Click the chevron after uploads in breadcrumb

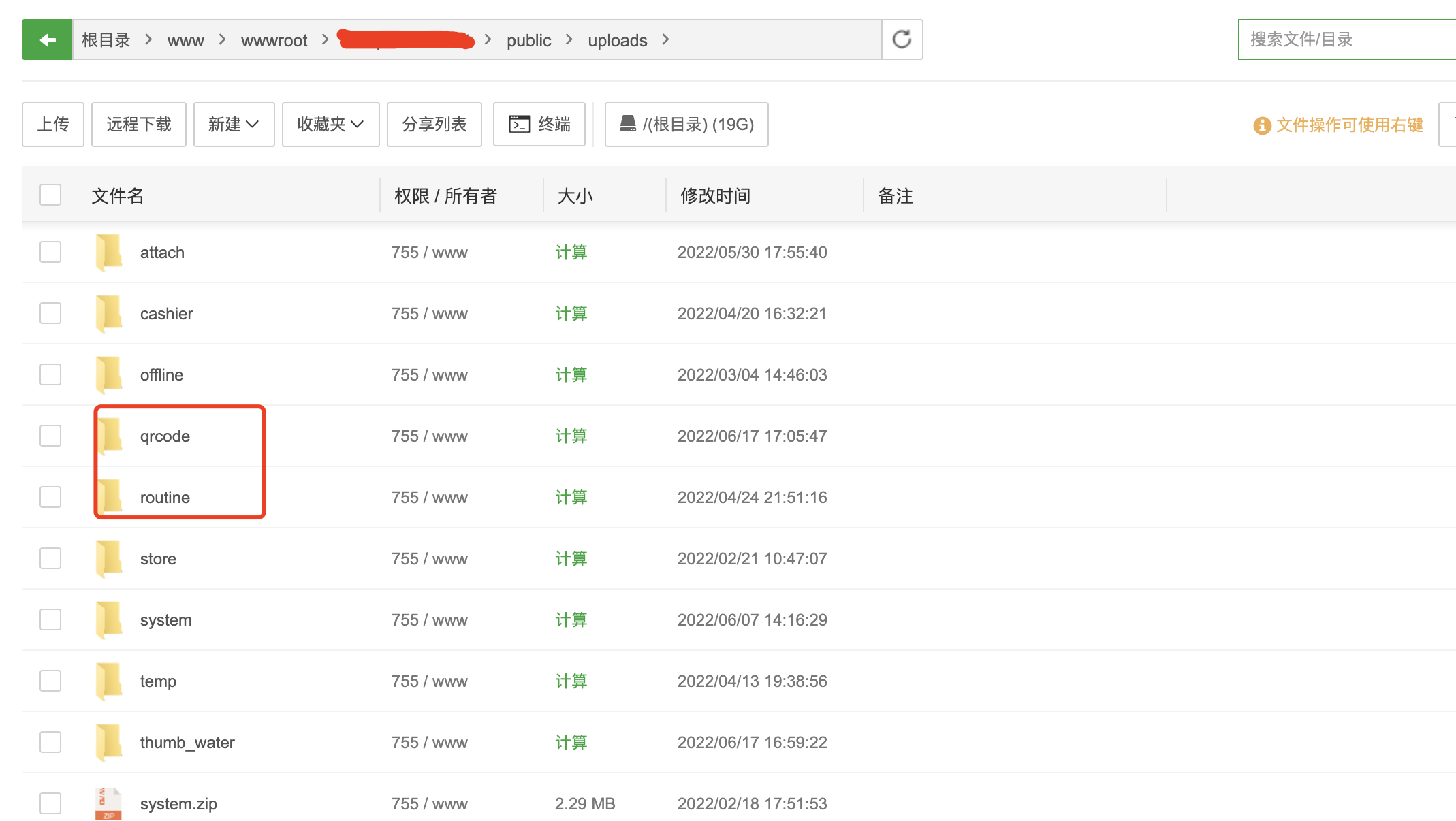(x=665, y=40)
